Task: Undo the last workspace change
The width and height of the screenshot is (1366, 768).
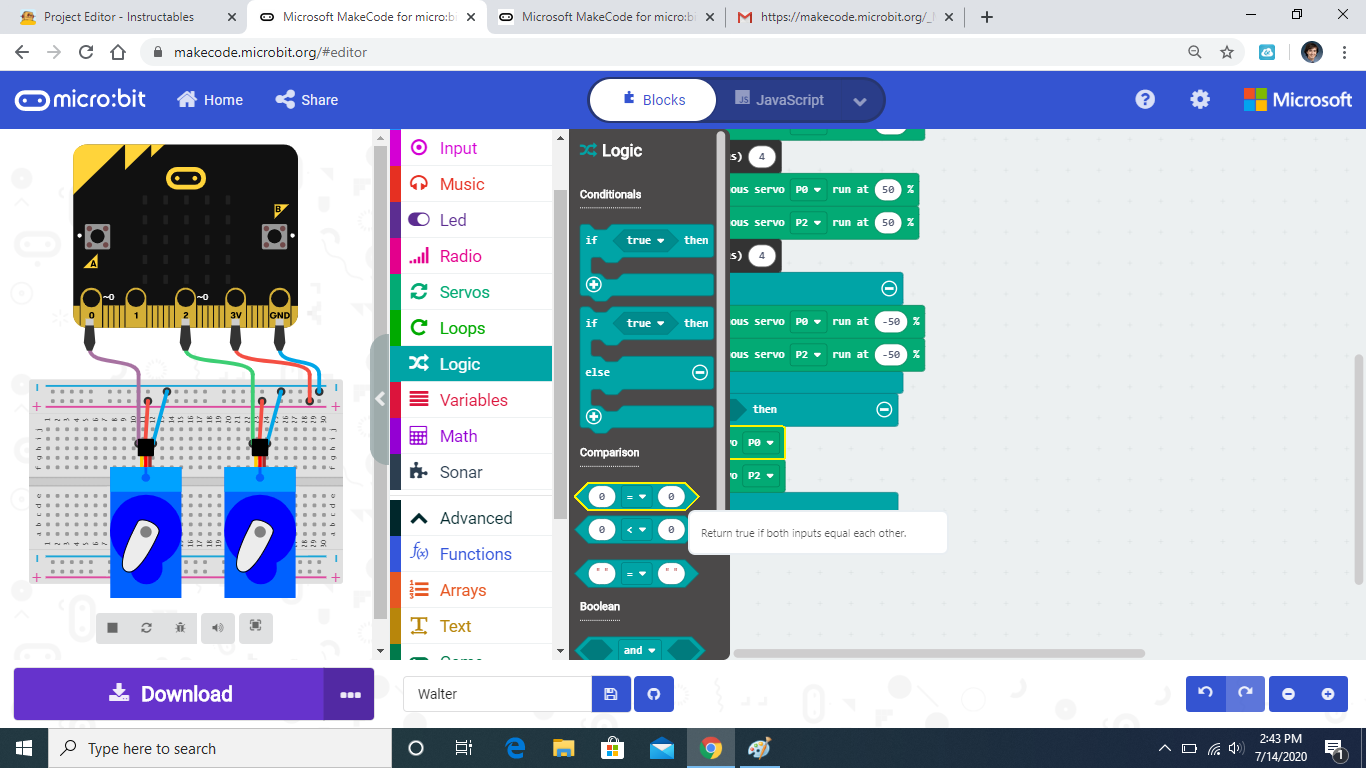Action: coord(1206,693)
